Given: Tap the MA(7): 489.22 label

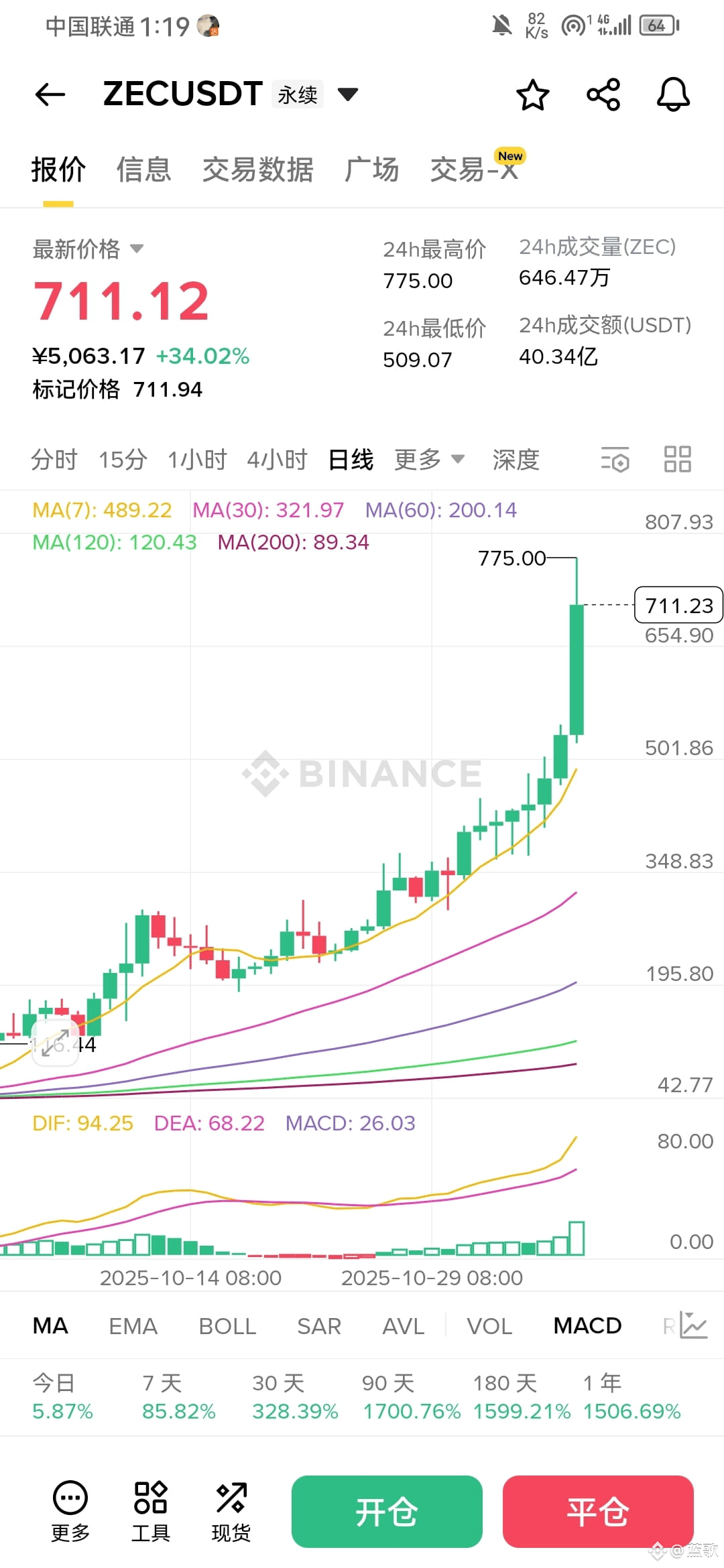Looking at the screenshot, I should [102, 510].
